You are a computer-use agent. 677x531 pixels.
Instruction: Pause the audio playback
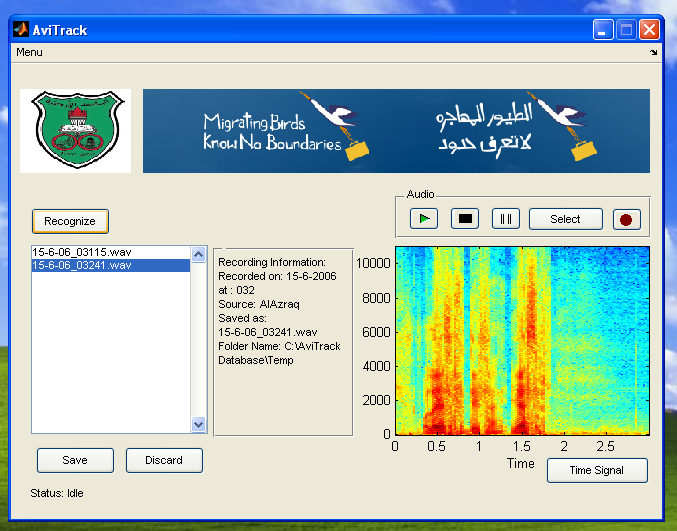506,219
